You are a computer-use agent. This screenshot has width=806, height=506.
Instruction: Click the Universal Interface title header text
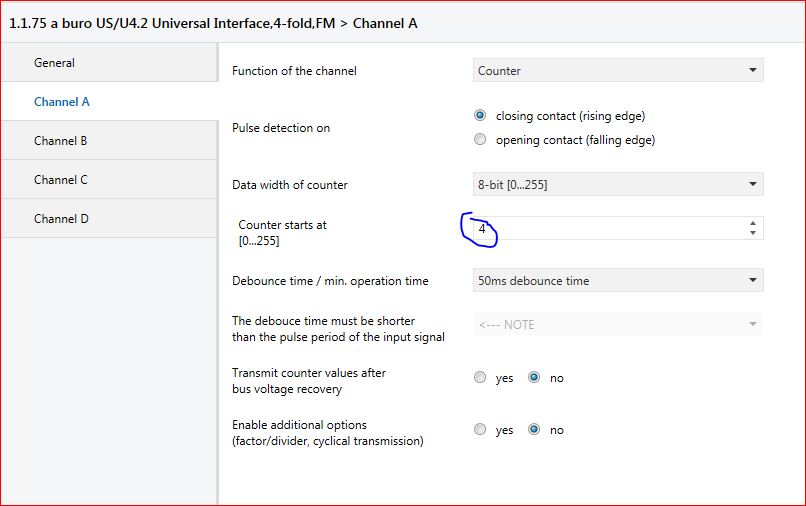click(213, 22)
